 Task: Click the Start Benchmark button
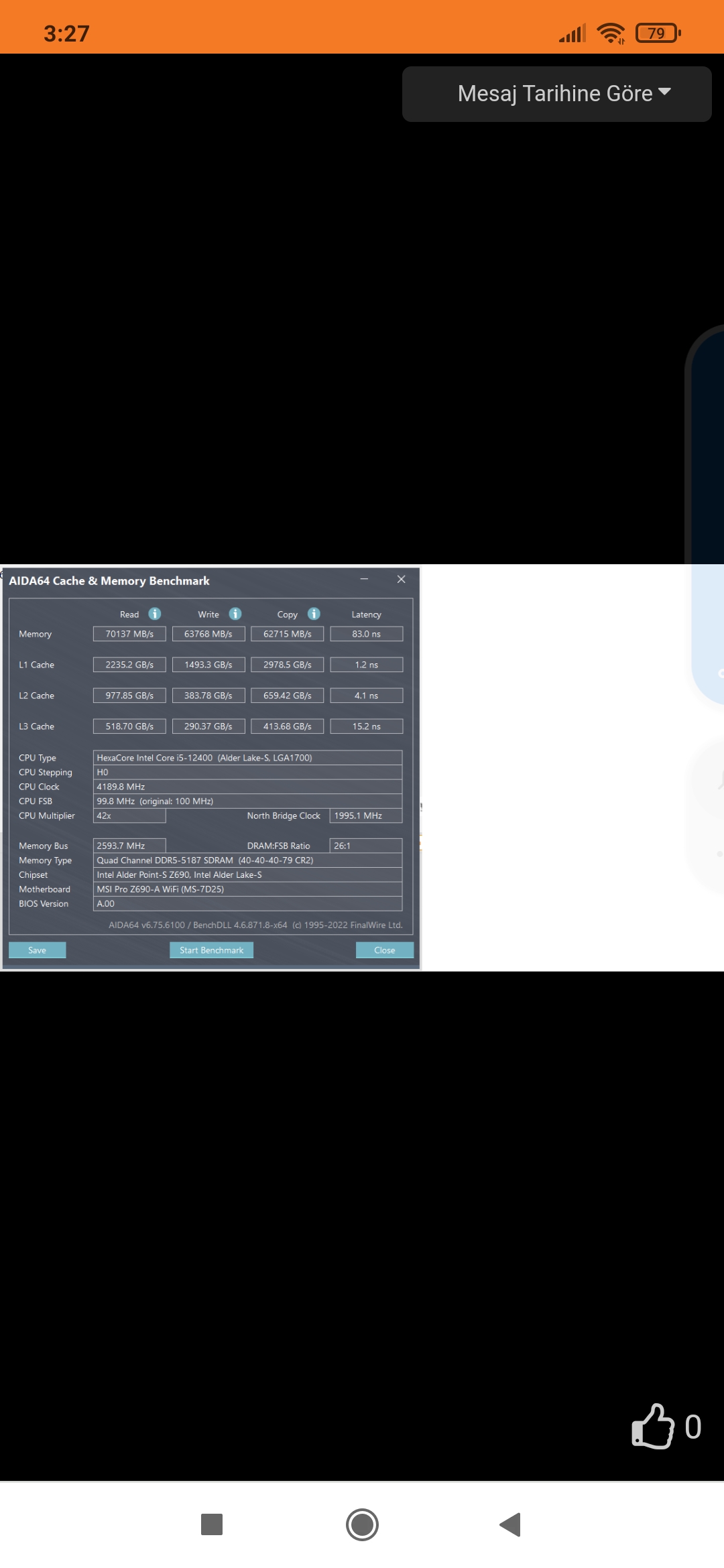coord(211,950)
